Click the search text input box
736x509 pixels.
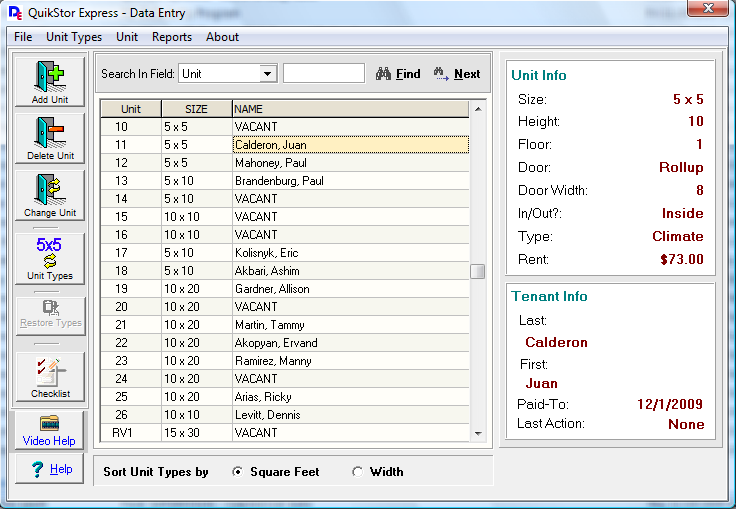coord(324,74)
